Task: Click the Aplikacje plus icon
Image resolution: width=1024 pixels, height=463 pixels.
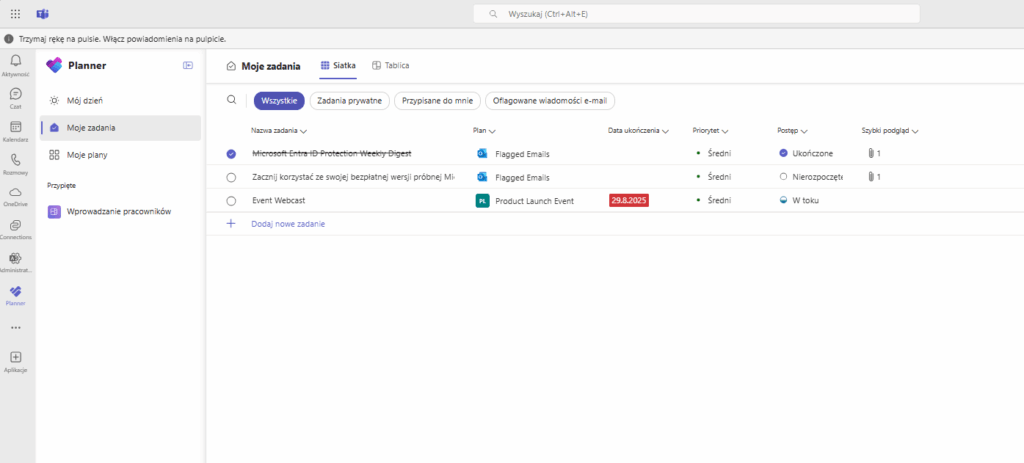Action: coord(15,358)
